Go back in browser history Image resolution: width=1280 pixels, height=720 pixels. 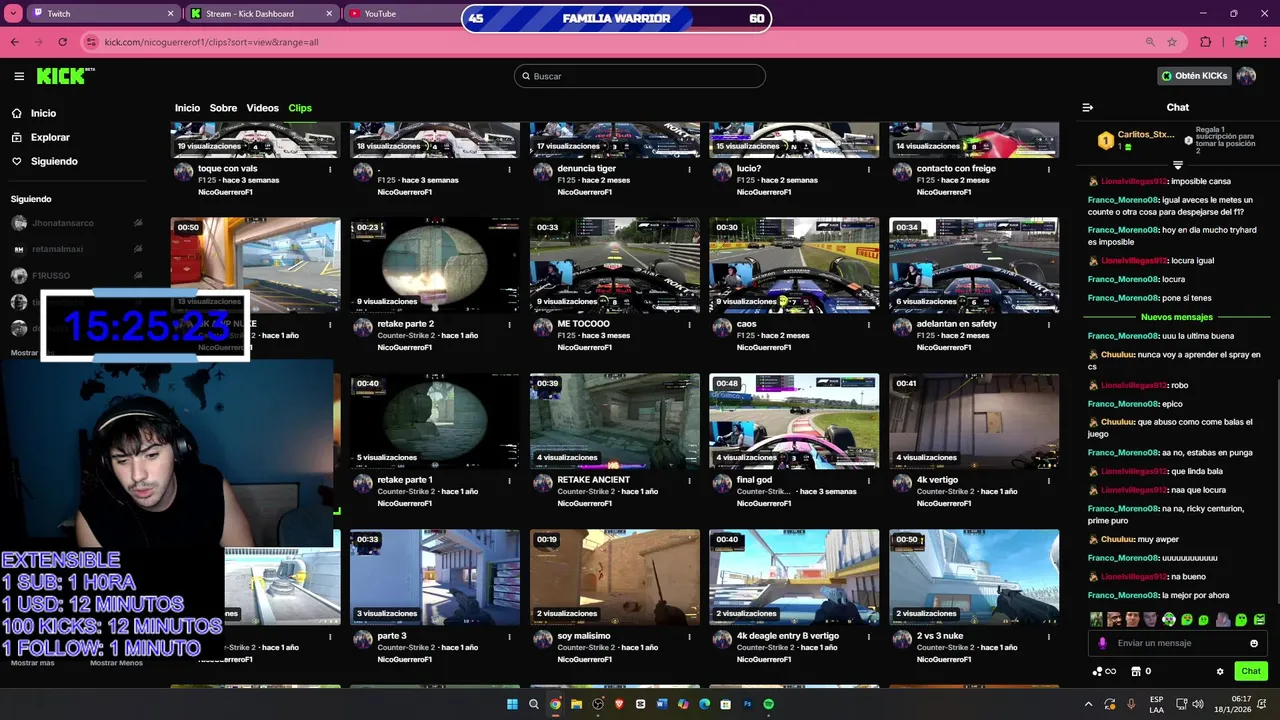coord(15,42)
